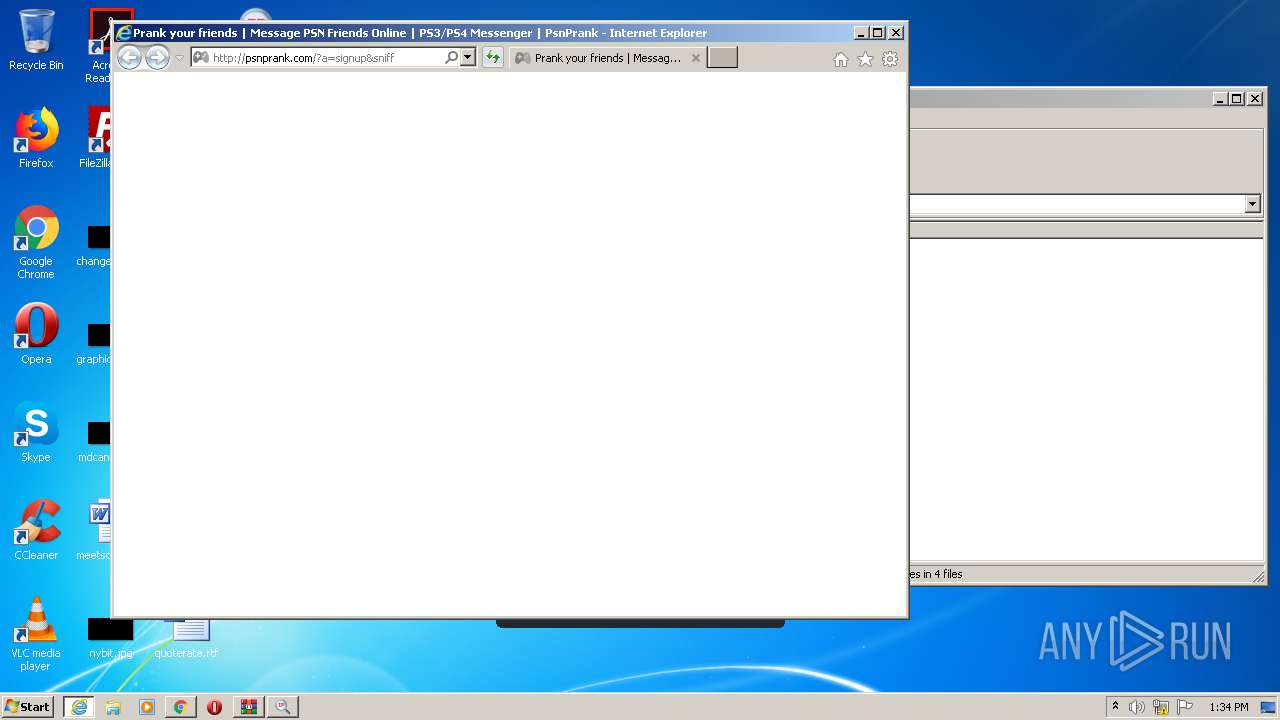Click the psnprank.com address bar

pyautogui.click(x=317, y=58)
